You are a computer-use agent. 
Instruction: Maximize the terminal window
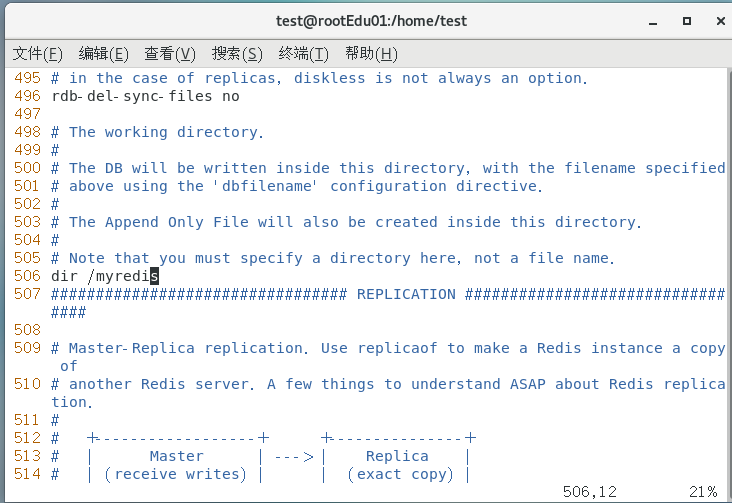[x=686, y=20]
